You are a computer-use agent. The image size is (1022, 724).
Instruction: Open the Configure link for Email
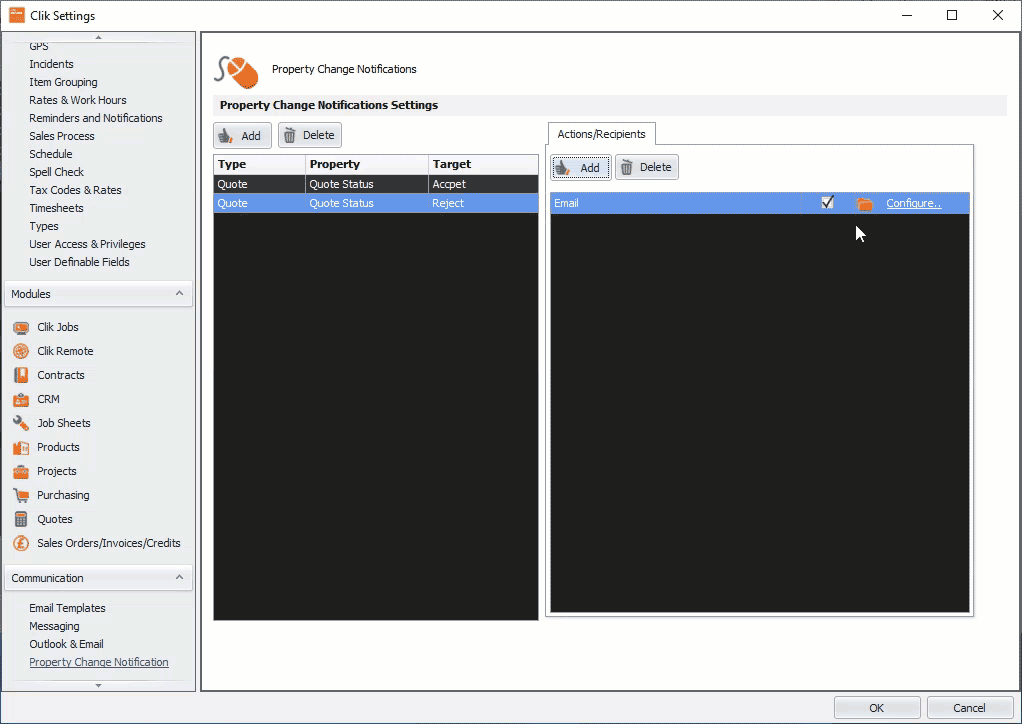click(914, 203)
